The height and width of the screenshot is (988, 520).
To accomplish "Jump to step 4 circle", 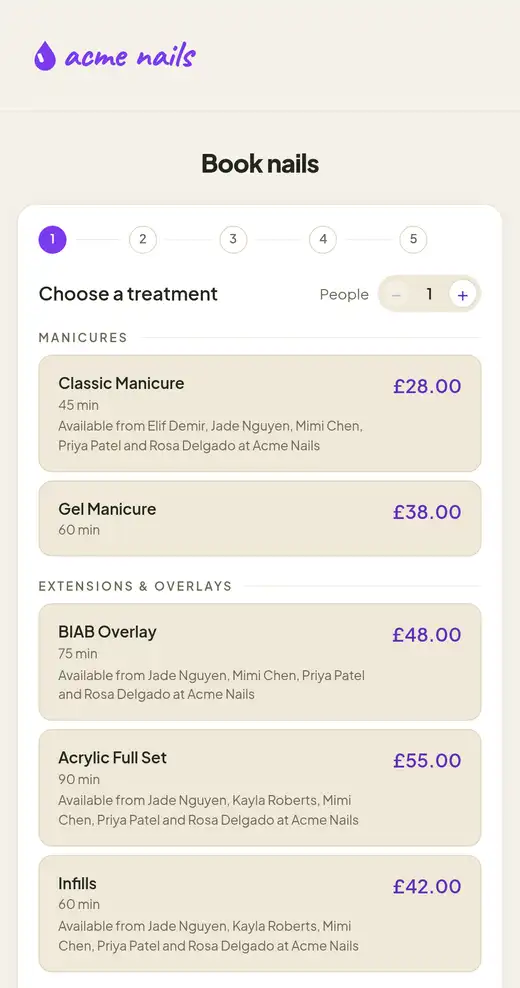I will click(323, 239).
